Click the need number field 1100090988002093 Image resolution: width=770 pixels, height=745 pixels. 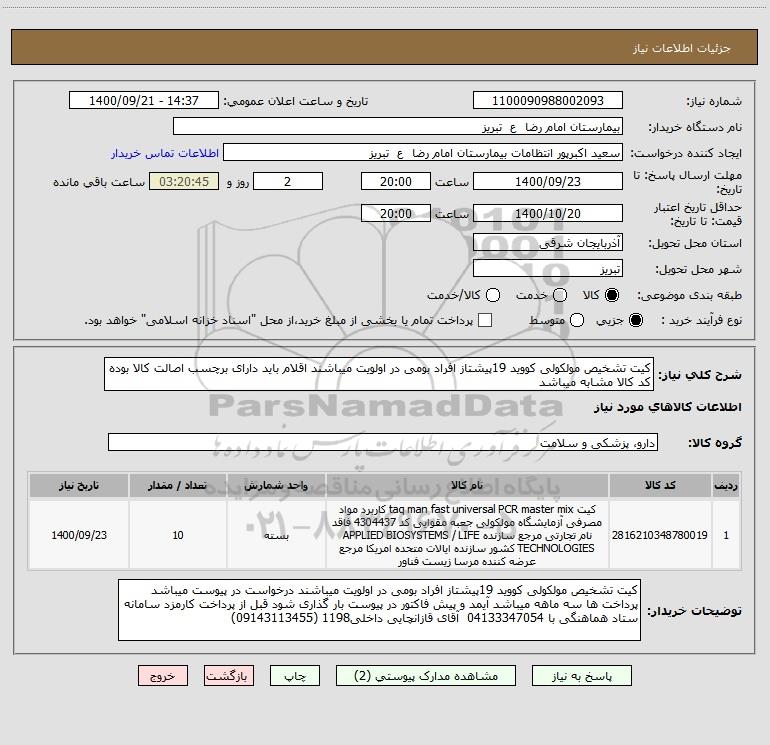548,100
